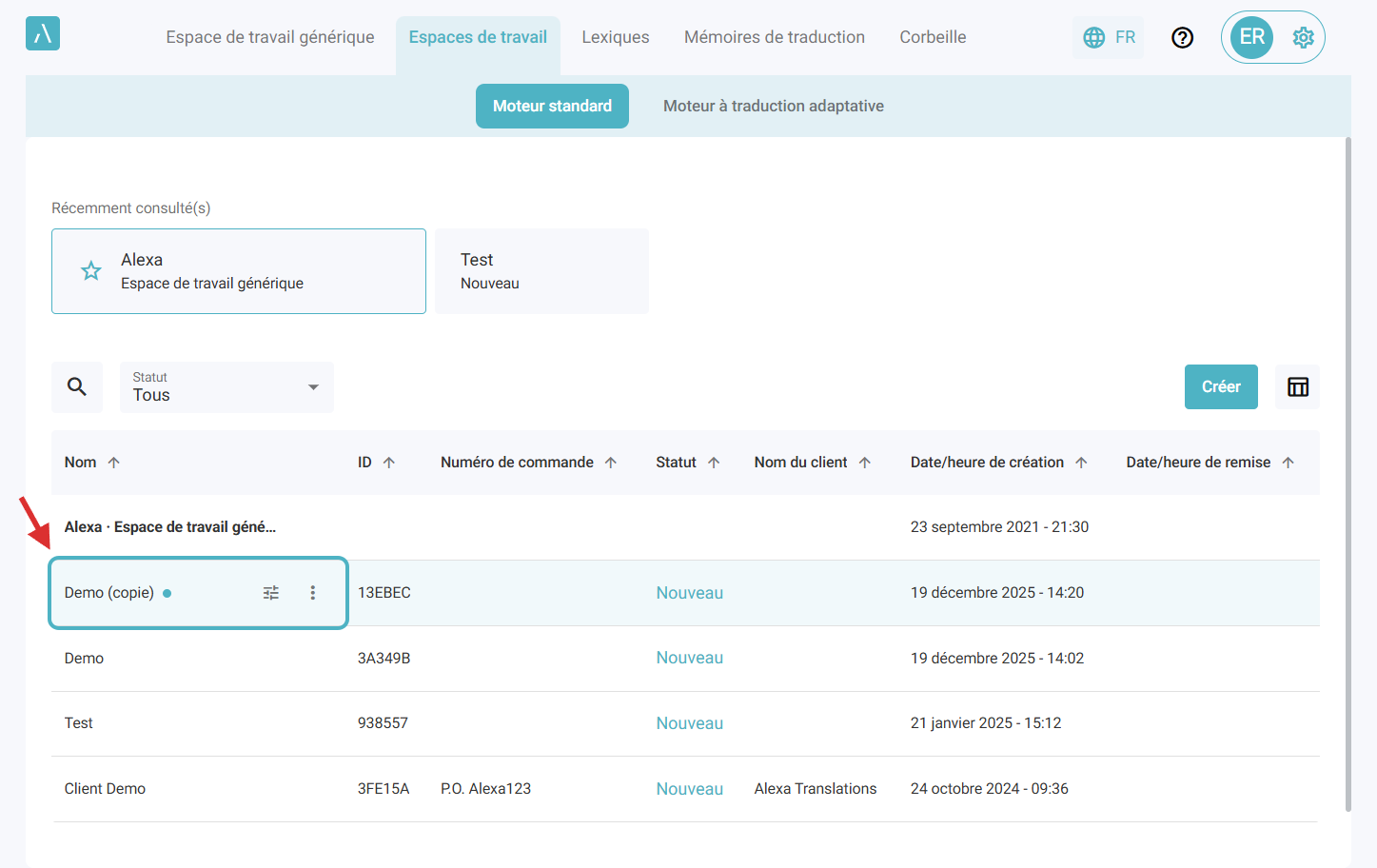
Task: Open the FR language selector
Action: pyautogui.click(x=1109, y=37)
